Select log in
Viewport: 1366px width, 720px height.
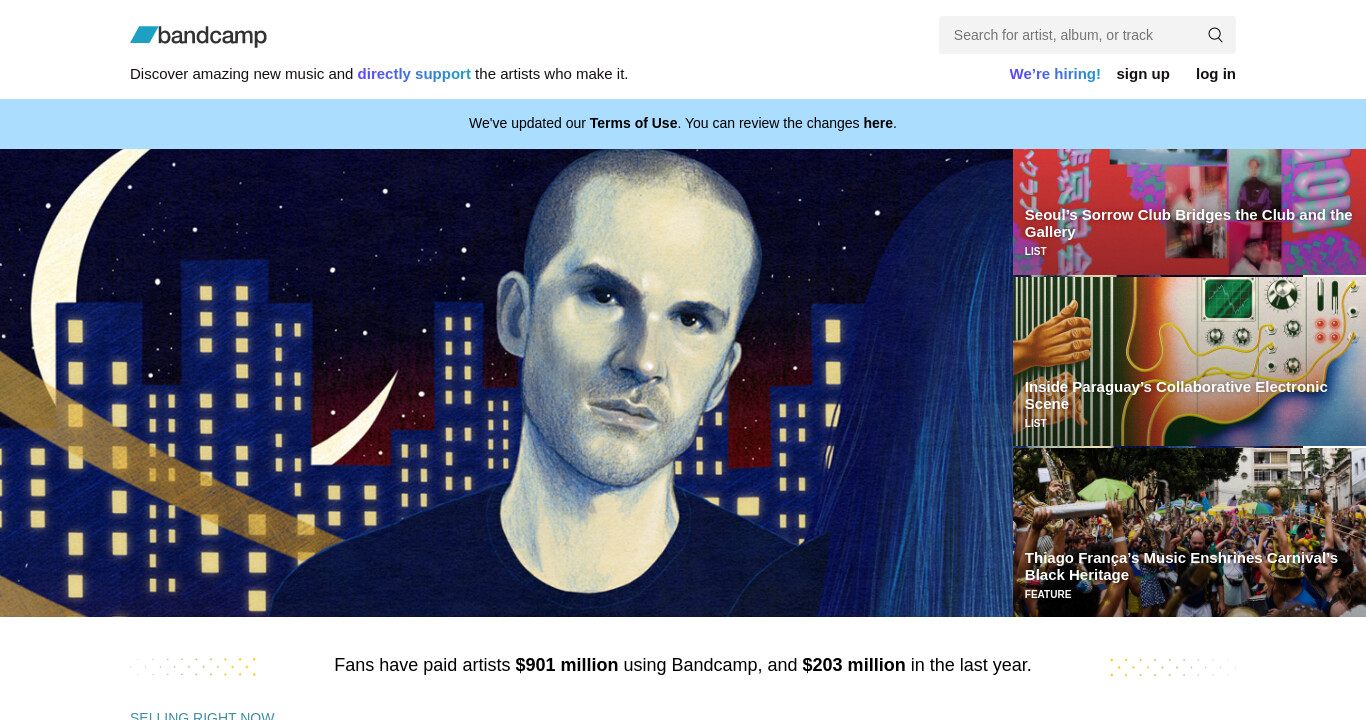tap(1216, 74)
